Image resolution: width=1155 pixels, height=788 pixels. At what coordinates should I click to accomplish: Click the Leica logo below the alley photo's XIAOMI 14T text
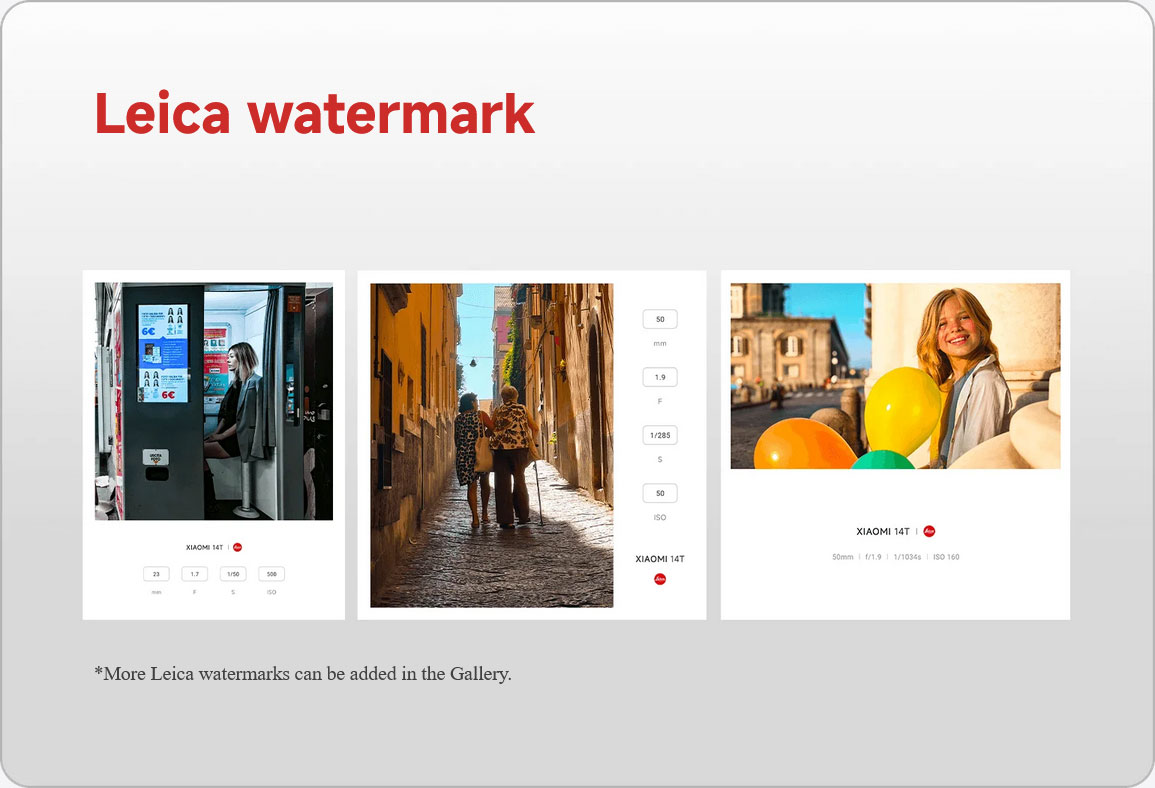coord(660,579)
